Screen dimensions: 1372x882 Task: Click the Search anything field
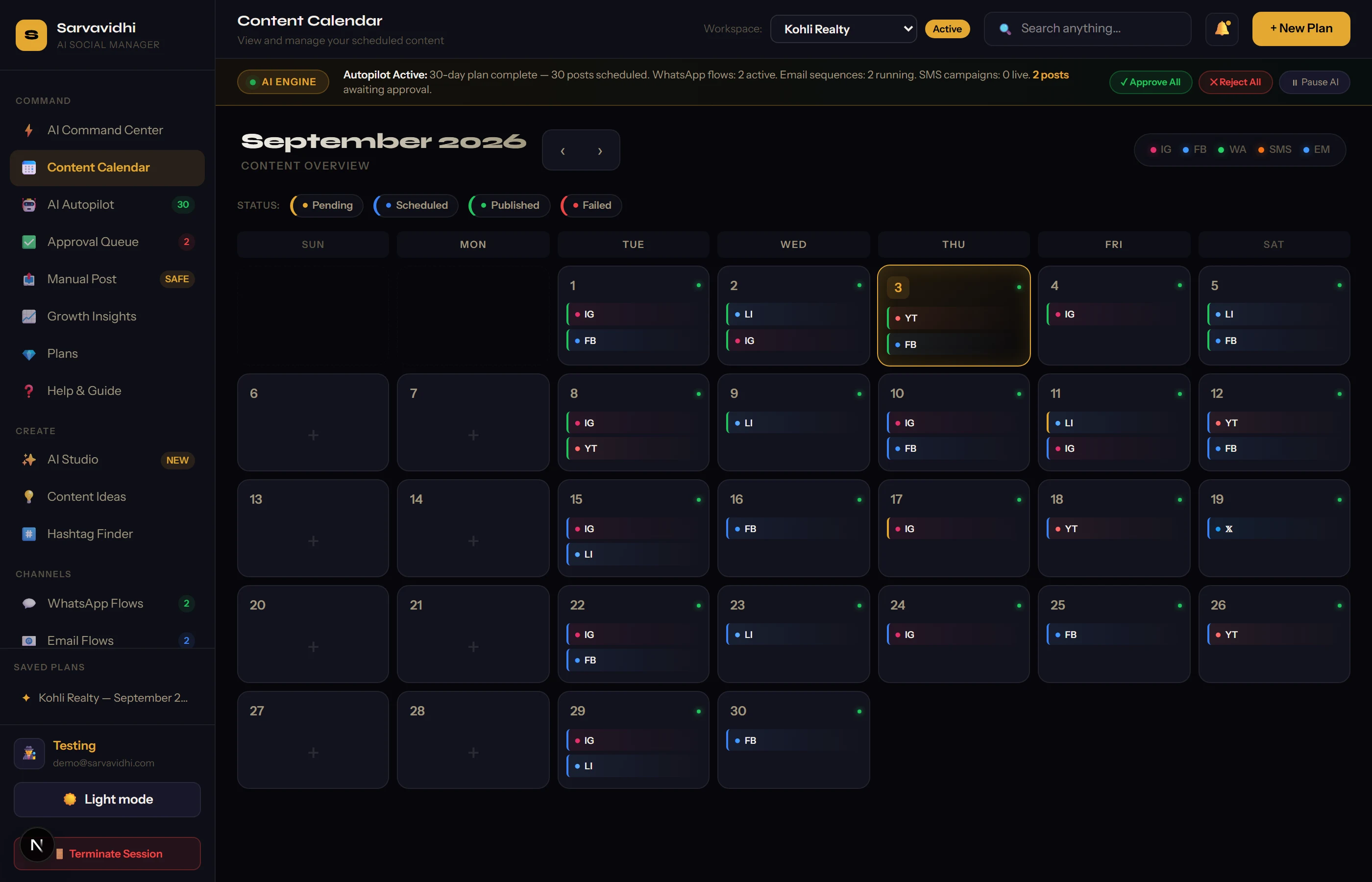coord(1087,28)
